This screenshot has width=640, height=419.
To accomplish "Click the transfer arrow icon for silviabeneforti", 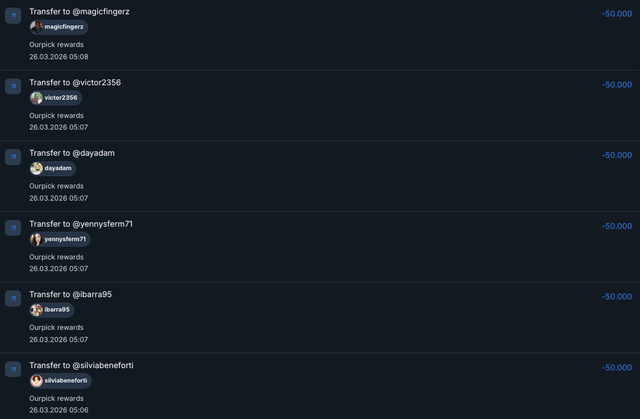I will (x=13, y=369).
